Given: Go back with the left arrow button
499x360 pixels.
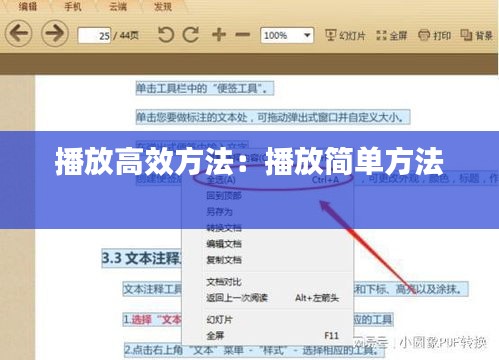Looking at the screenshot, I should pyautogui.click(x=18, y=33).
